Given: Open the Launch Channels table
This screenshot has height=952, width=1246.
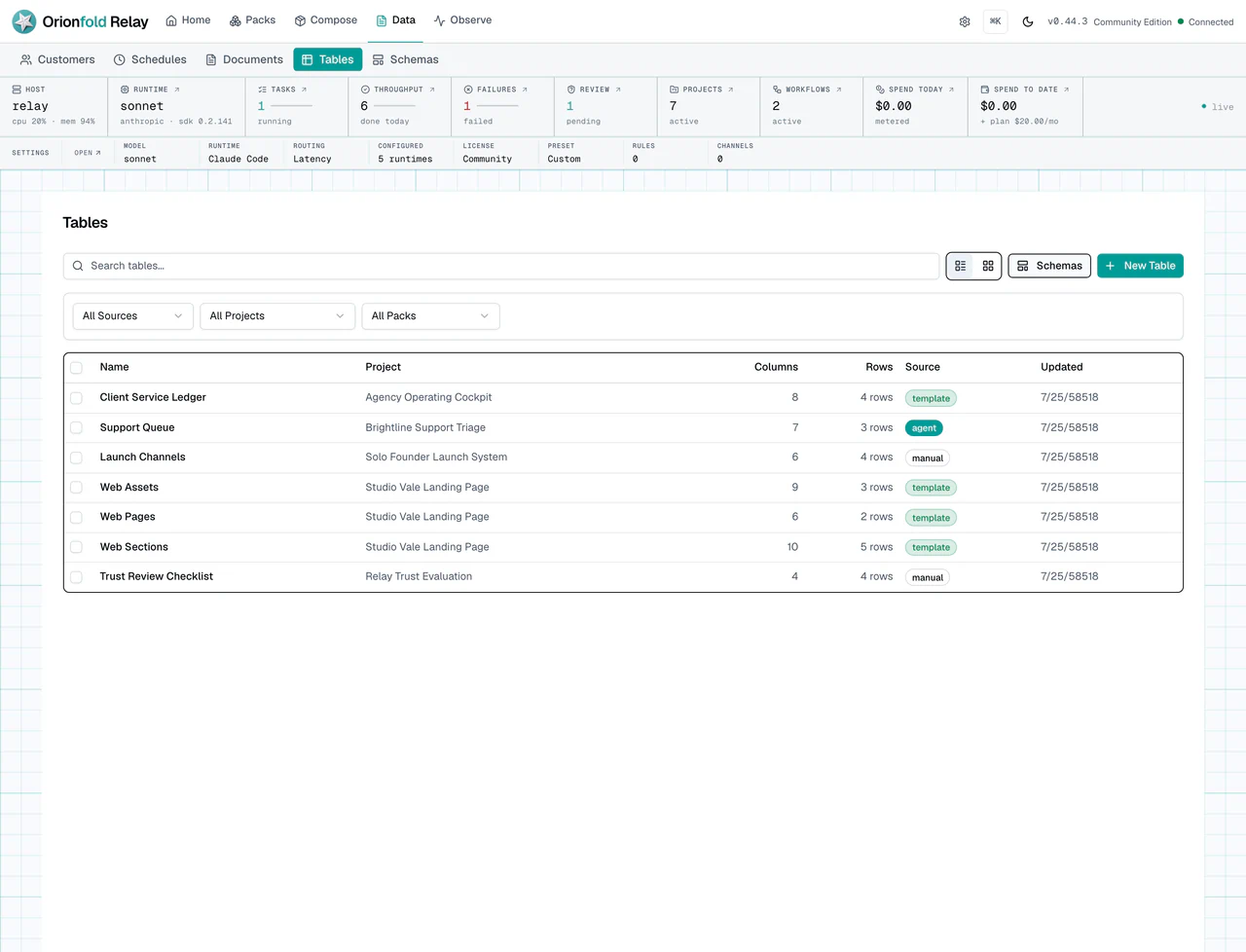Looking at the screenshot, I should [142, 457].
